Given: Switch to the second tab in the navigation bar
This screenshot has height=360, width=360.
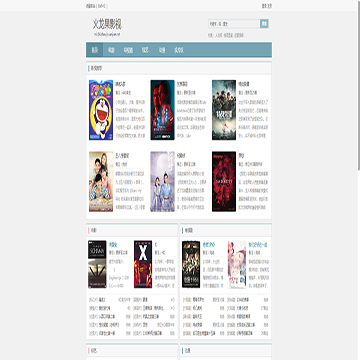Looking at the screenshot, I should [111, 50].
